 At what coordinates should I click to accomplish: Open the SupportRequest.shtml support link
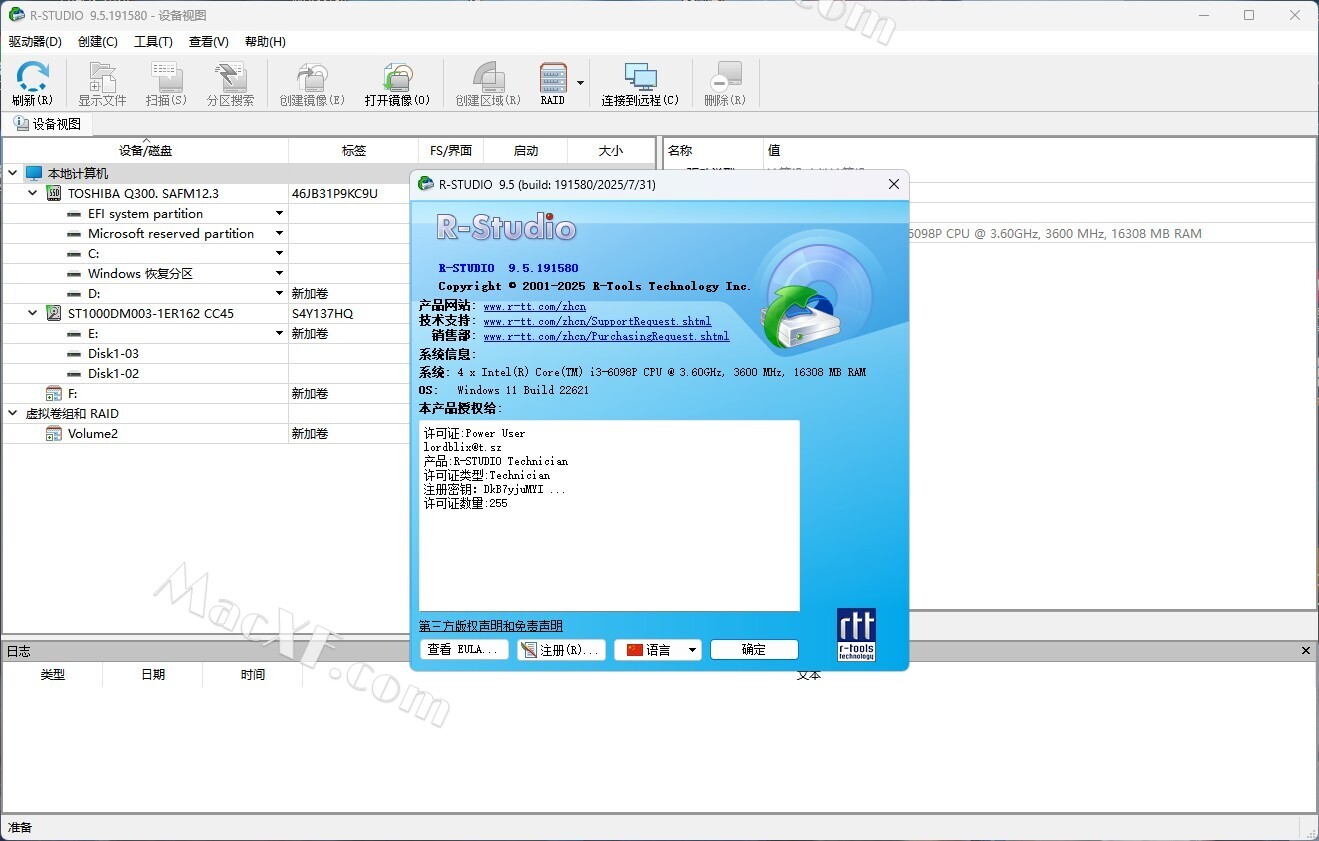(x=597, y=322)
